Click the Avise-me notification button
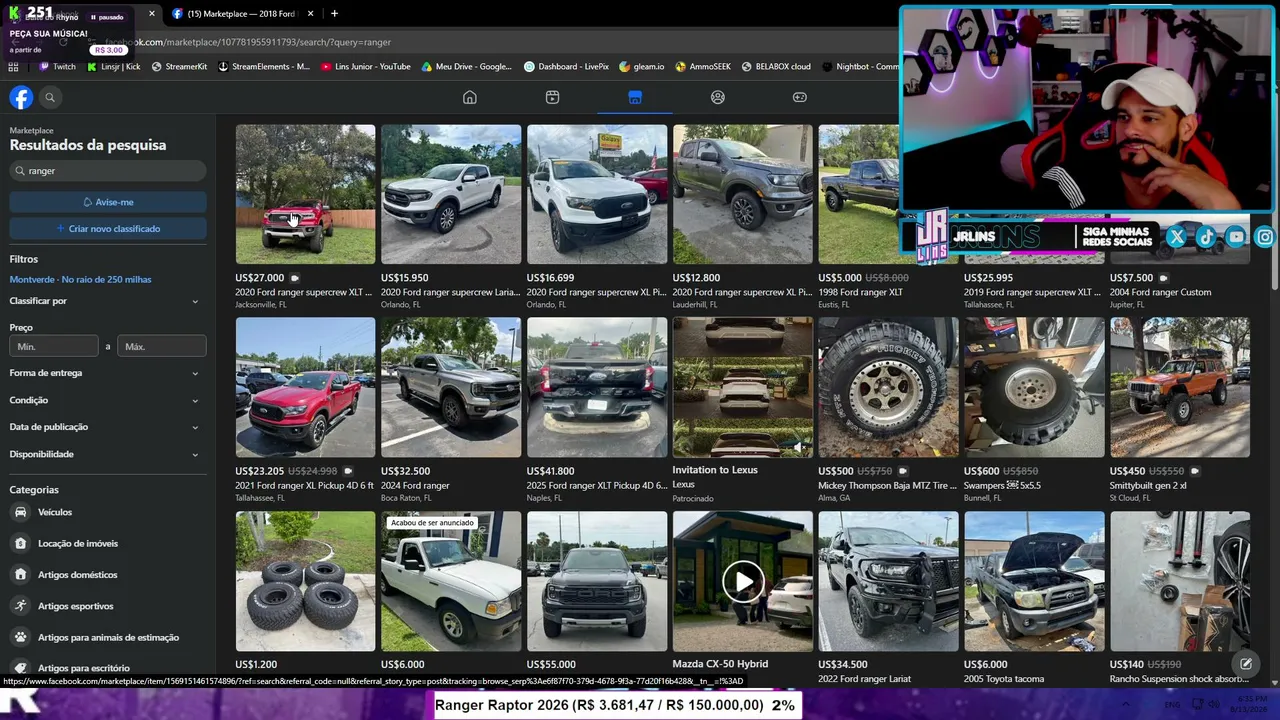 [x=108, y=202]
